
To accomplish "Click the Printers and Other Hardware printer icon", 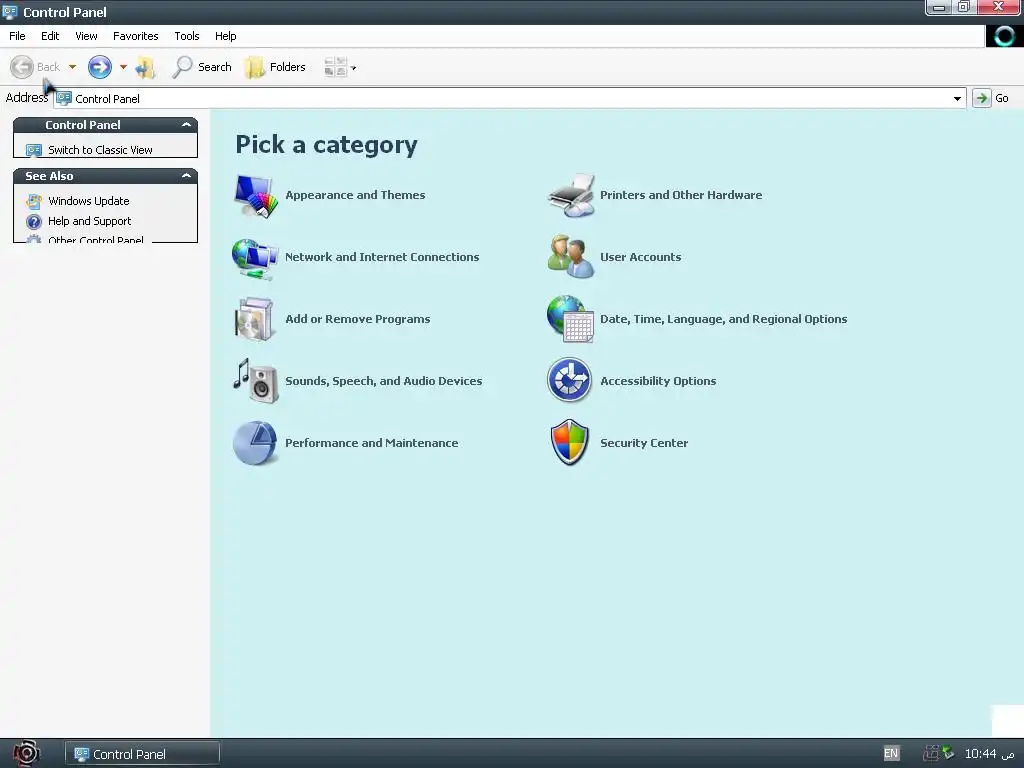I will [572, 195].
